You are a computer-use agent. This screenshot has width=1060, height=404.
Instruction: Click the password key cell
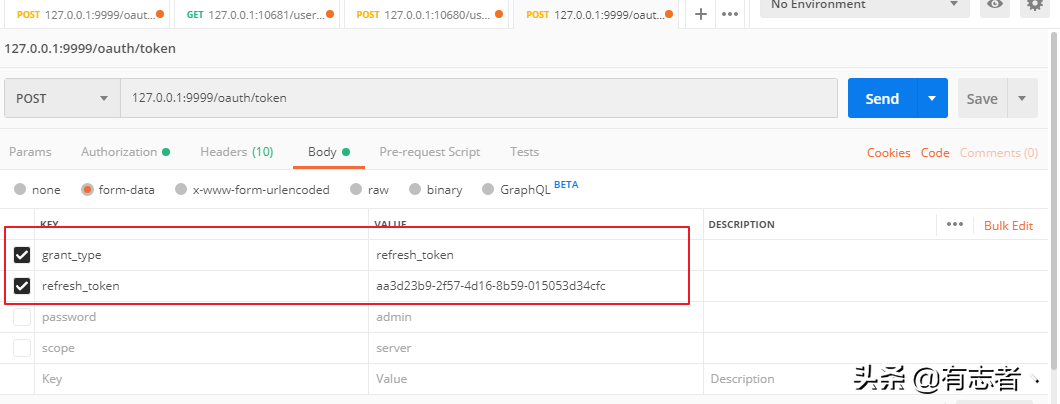(201, 317)
